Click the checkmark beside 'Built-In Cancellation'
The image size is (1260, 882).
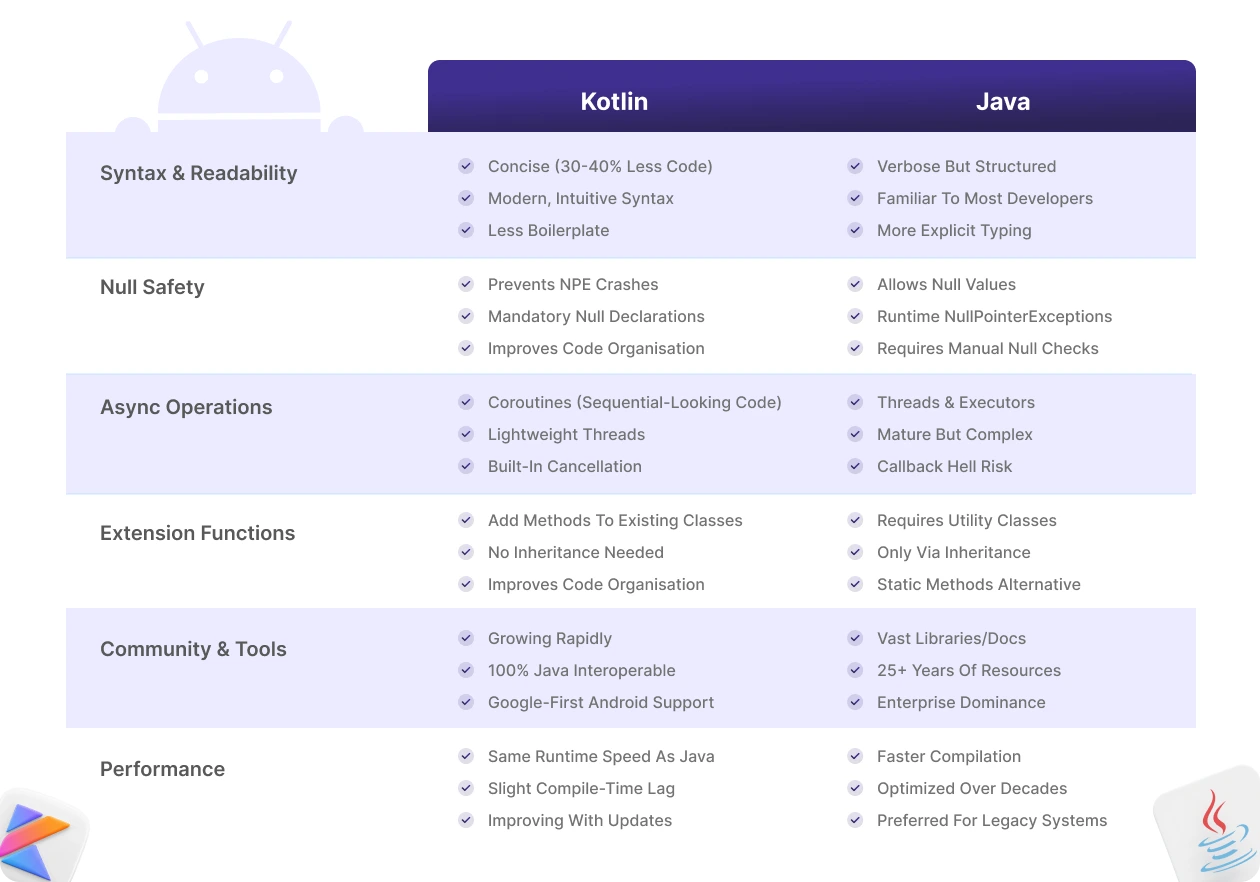tap(466, 466)
